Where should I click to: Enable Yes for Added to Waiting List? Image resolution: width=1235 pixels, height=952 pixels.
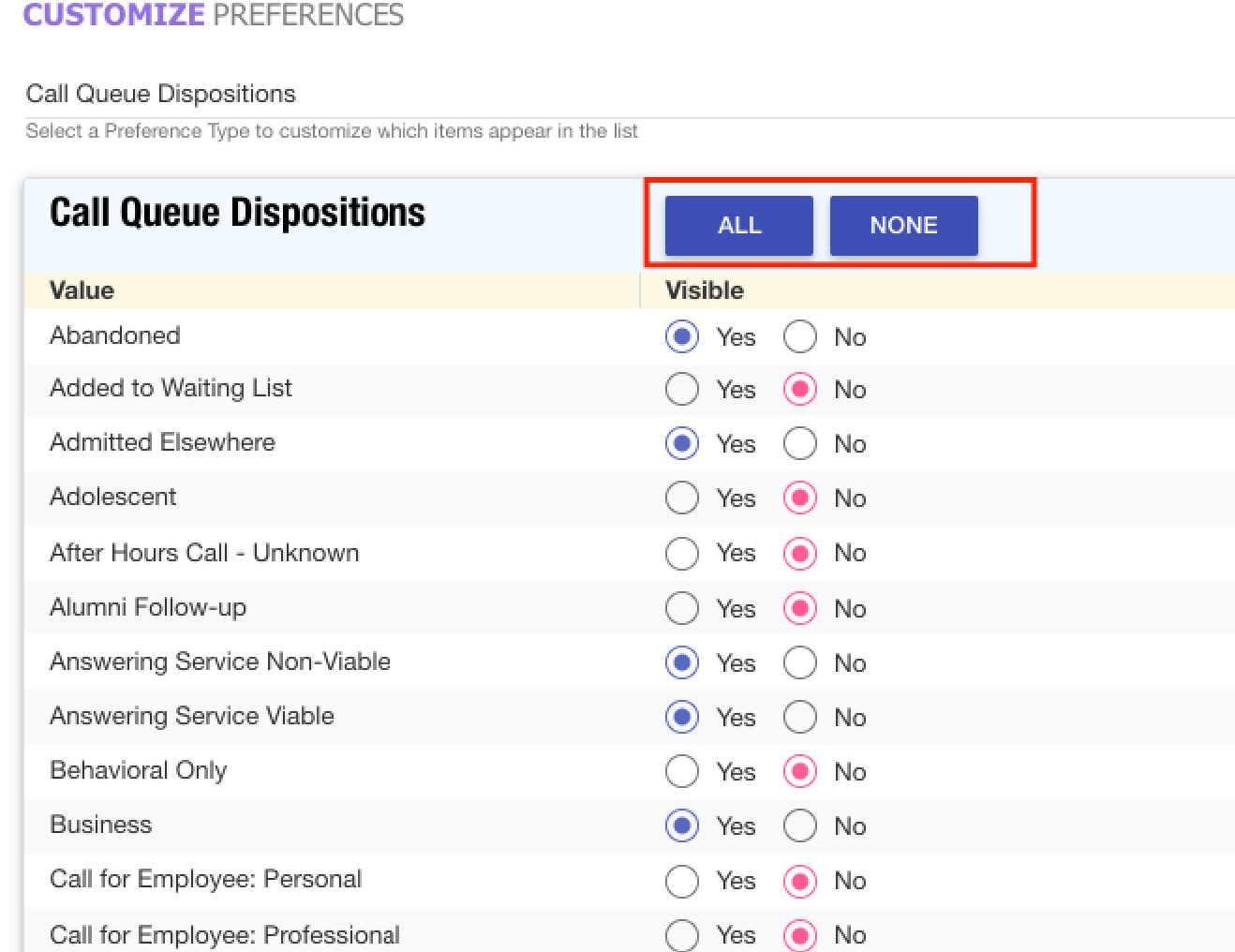point(681,389)
